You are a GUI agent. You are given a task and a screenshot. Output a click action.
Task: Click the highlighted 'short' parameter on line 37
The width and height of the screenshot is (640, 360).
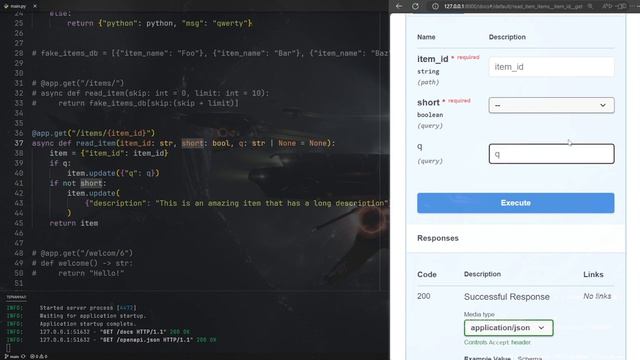(x=192, y=143)
